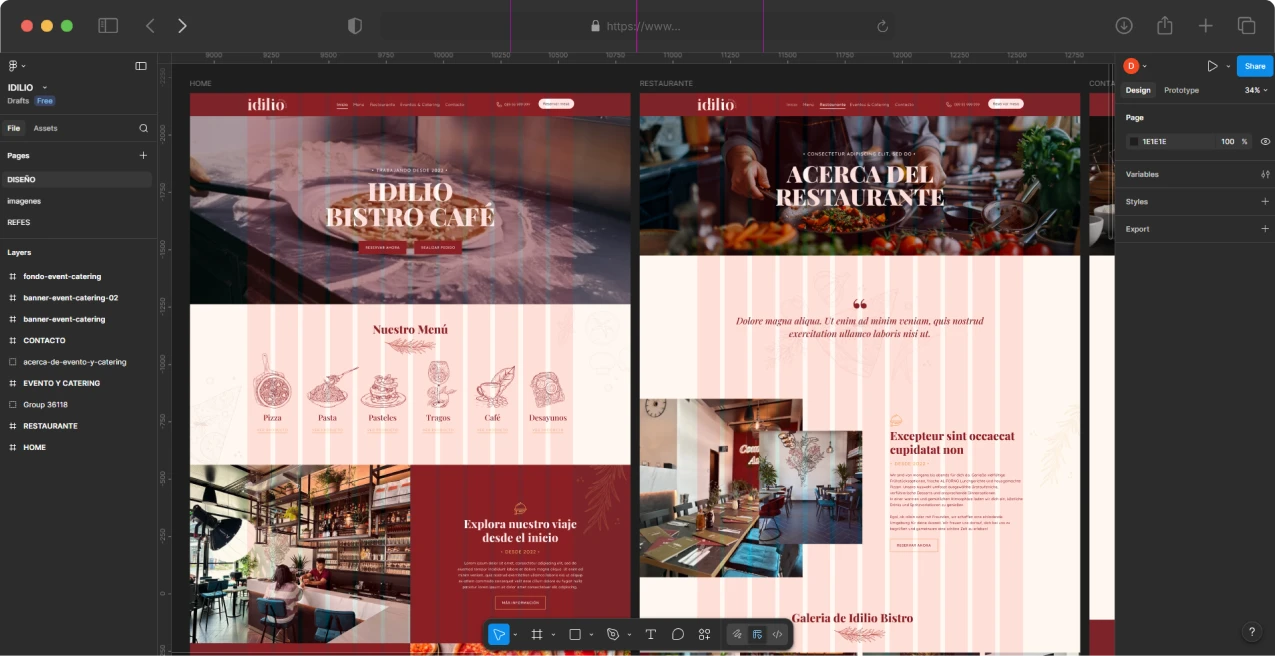Open the IDILIO file name dropdown
This screenshot has width=1275, height=656.
[44, 88]
